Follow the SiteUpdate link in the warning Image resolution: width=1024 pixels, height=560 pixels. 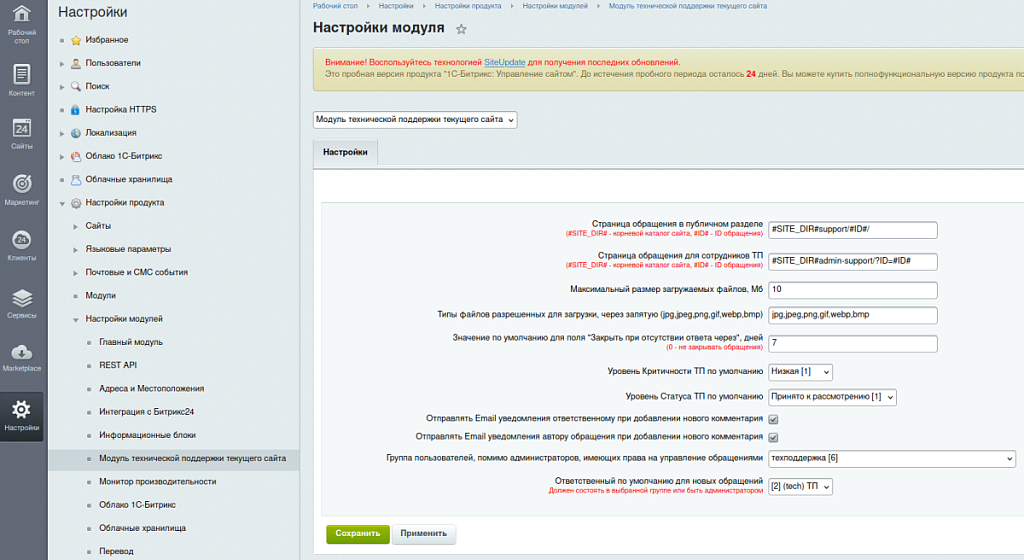pos(504,62)
